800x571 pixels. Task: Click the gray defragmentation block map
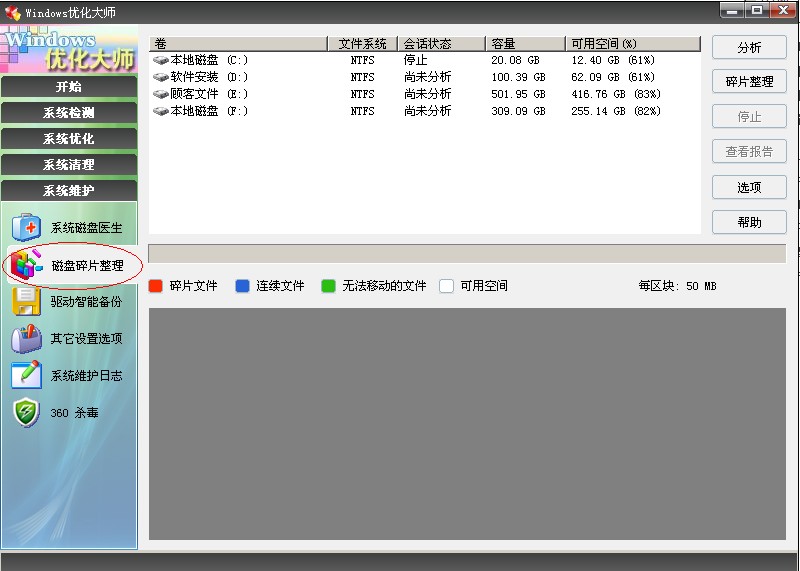(x=467, y=424)
